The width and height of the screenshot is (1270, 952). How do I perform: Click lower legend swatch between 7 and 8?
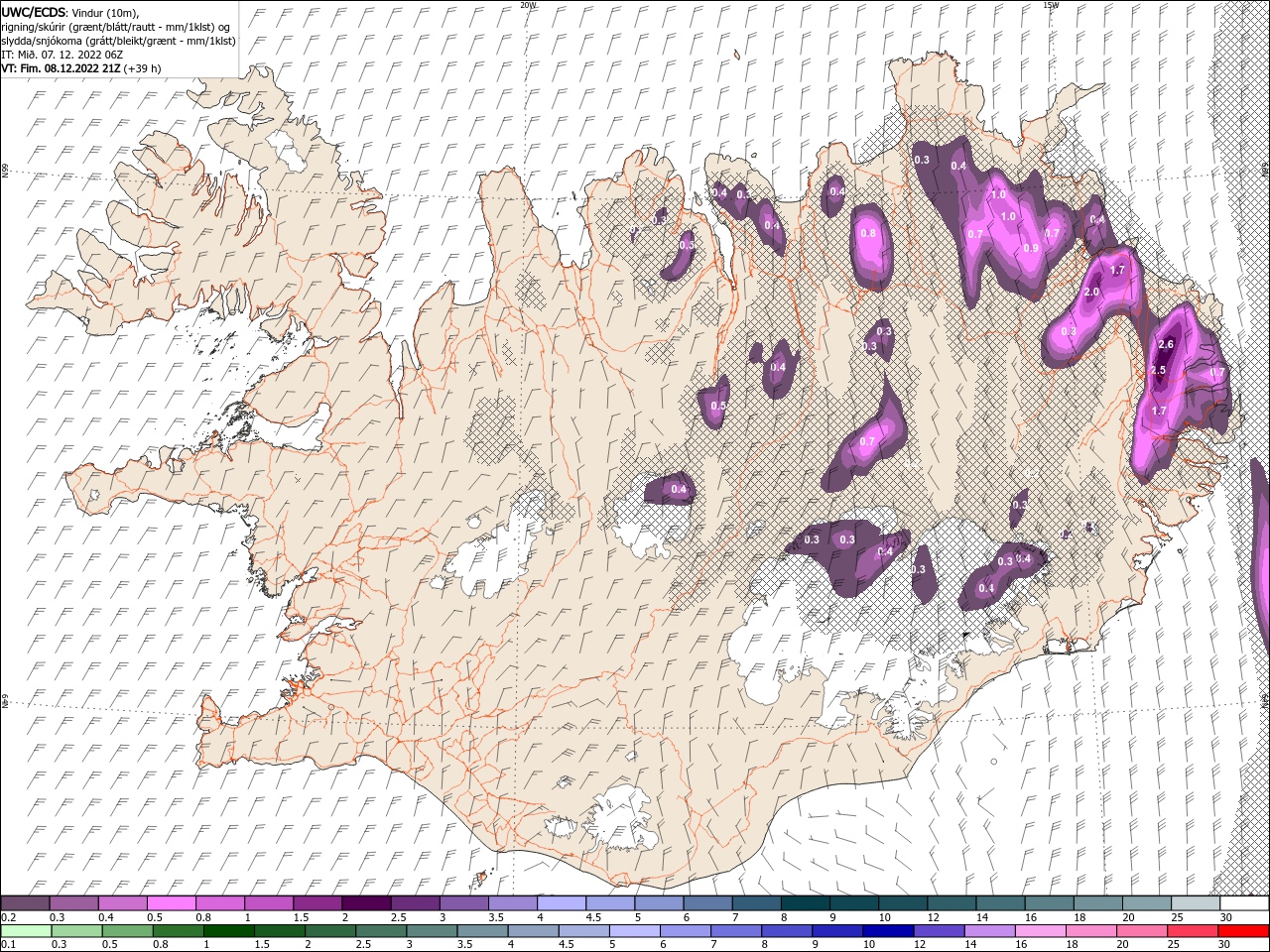[x=737, y=930]
